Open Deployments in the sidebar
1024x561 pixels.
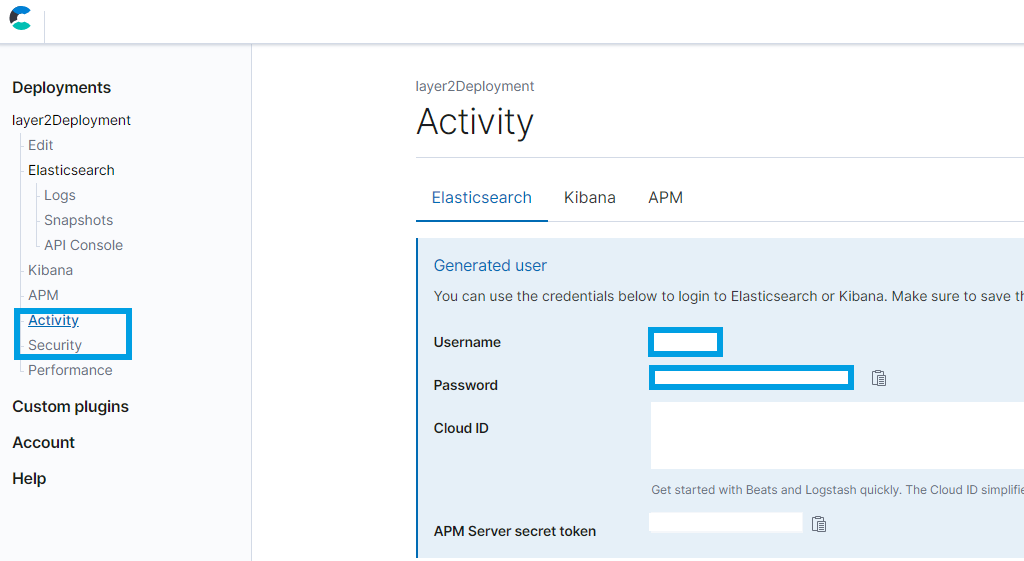click(61, 88)
